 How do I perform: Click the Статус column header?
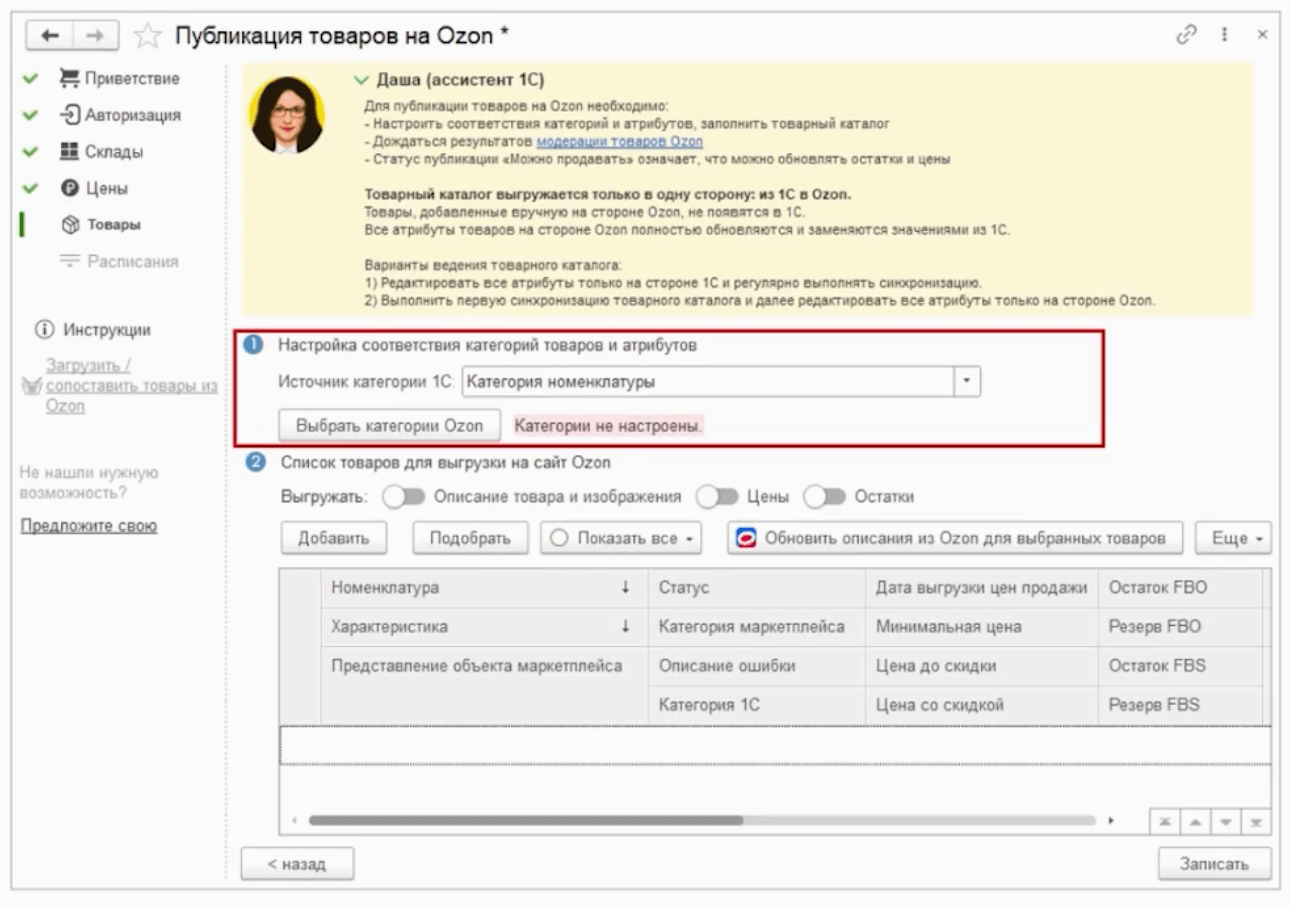pyautogui.click(x=756, y=588)
